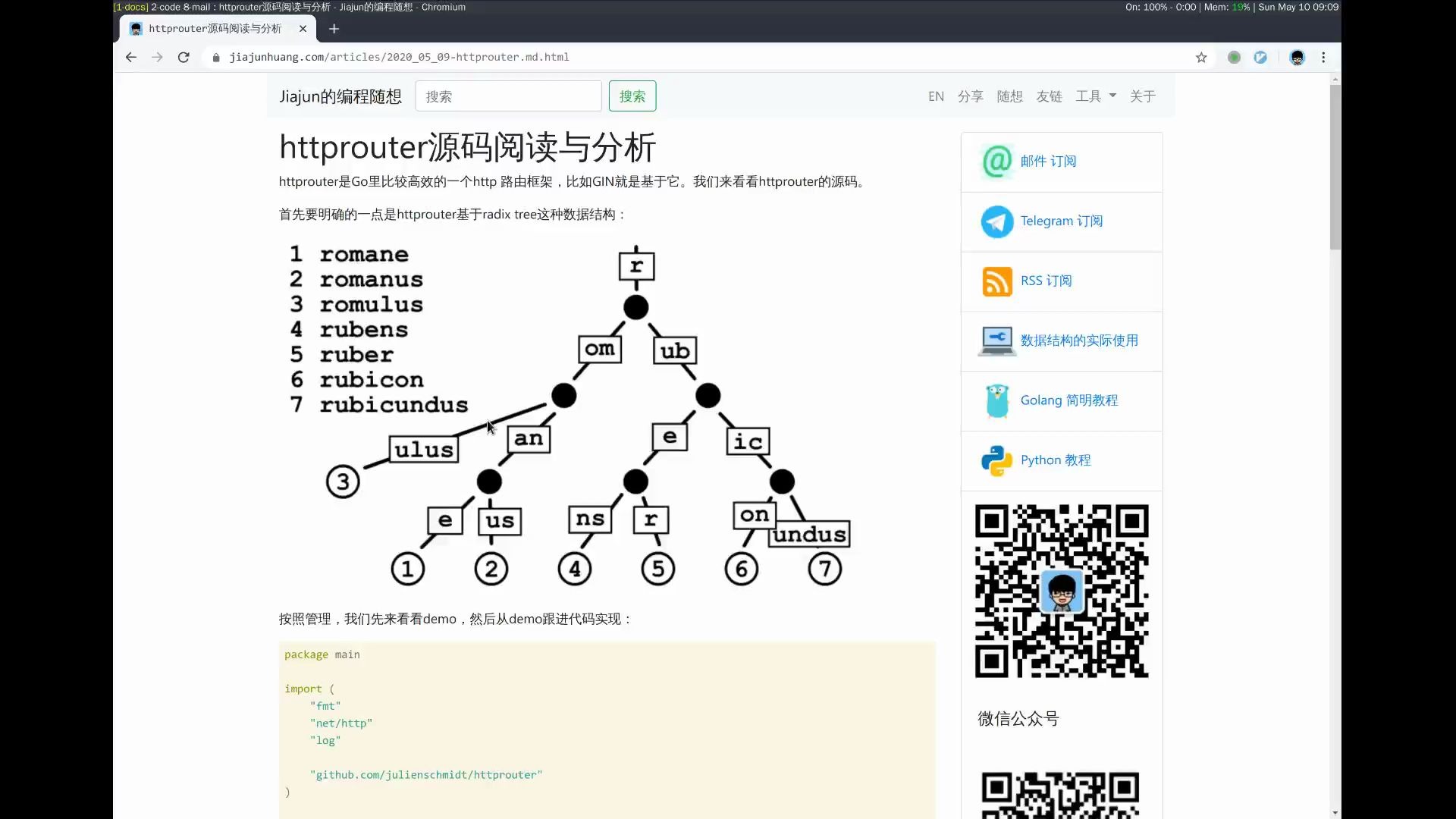Click the green extension icon beside the star
The width and height of the screenshot is (1456, 819).
[1234, 57]
